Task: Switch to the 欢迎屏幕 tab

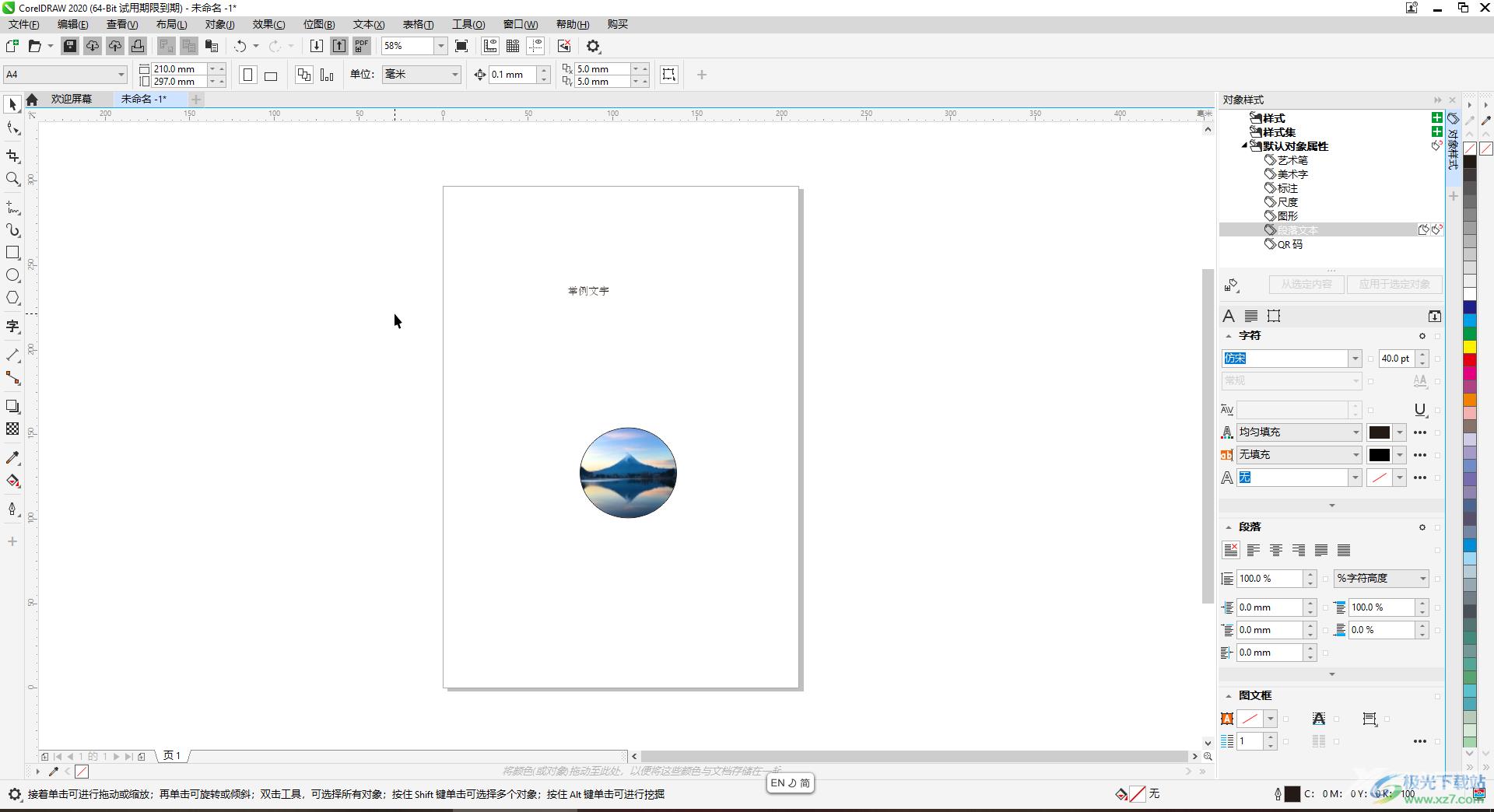Action: (x=72, y=99)
